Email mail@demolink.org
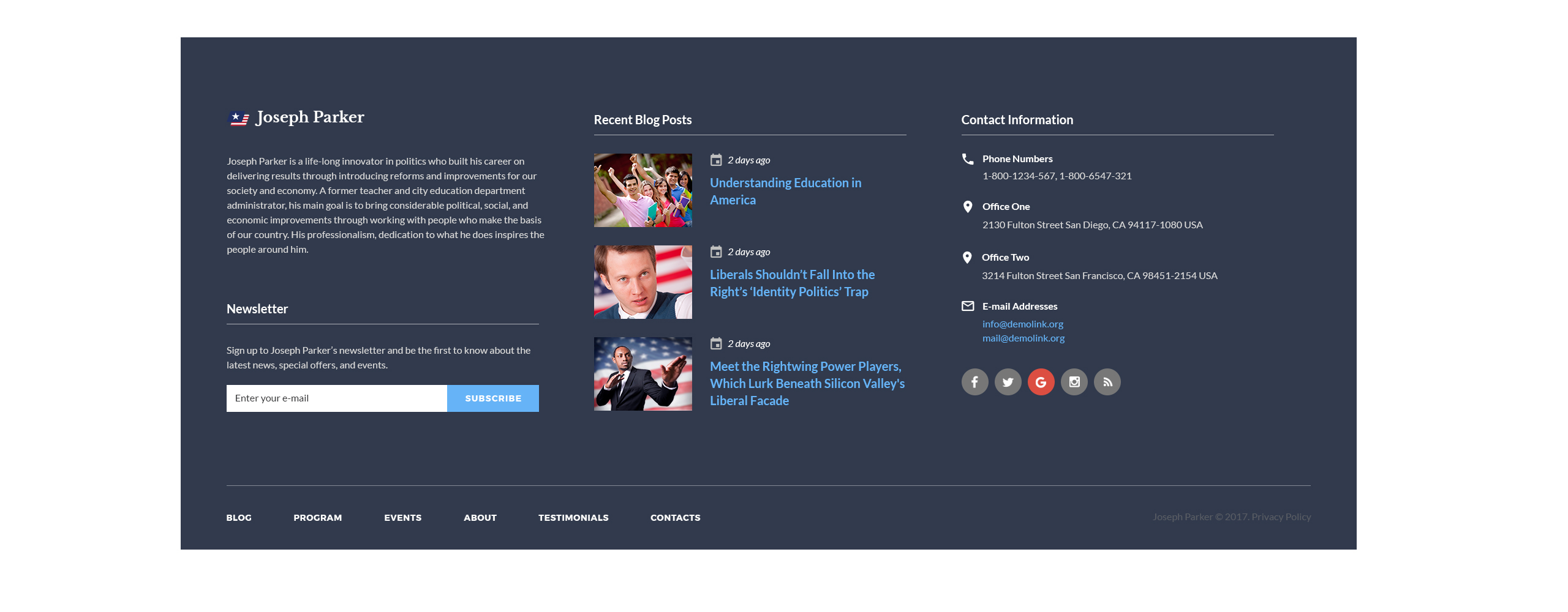1568x612 pixels. pos(1023,338)
